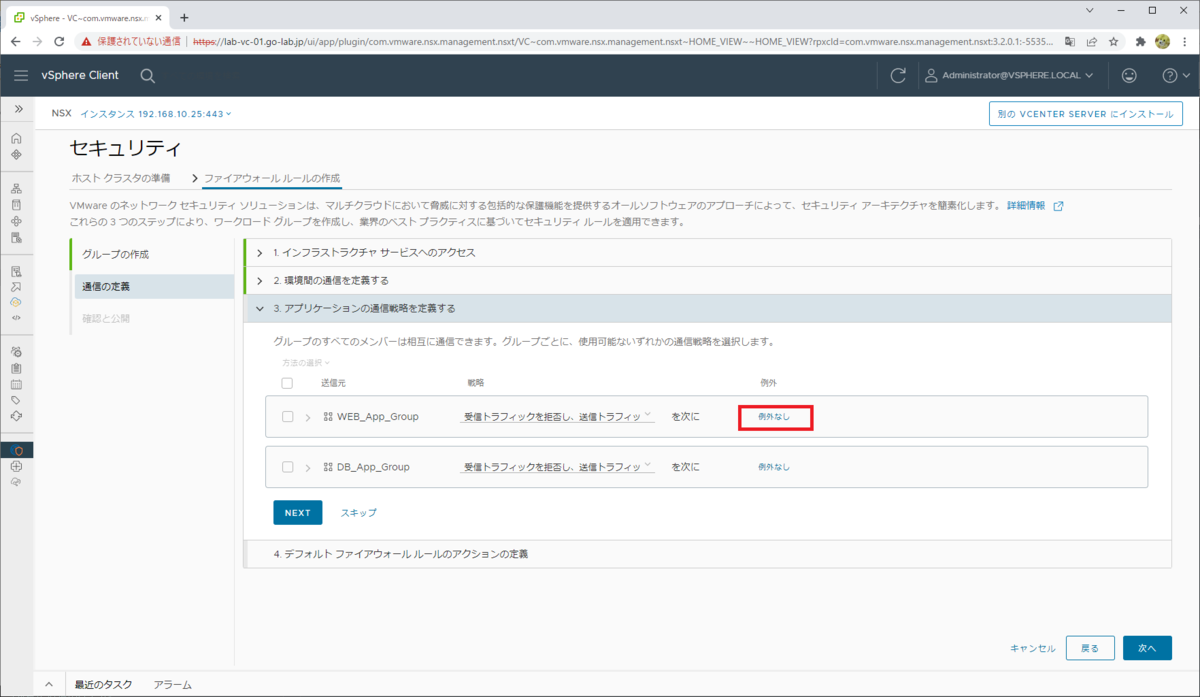
Task: Select グループの作成 in the step list
Action: click(x=152, y=254)
